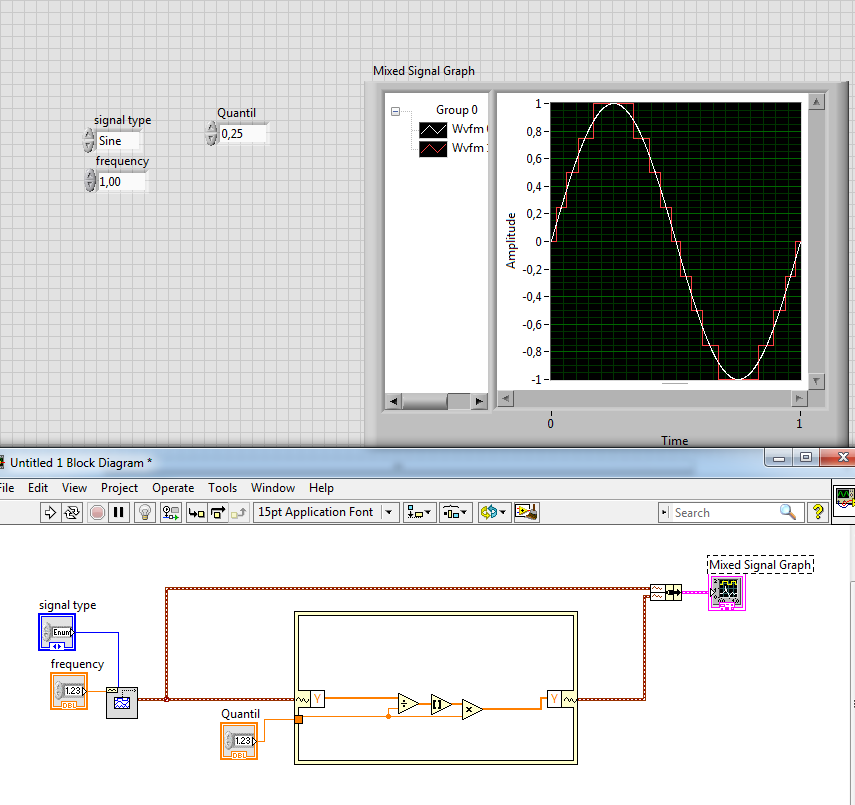Open the Help menu

click(321, 488)
